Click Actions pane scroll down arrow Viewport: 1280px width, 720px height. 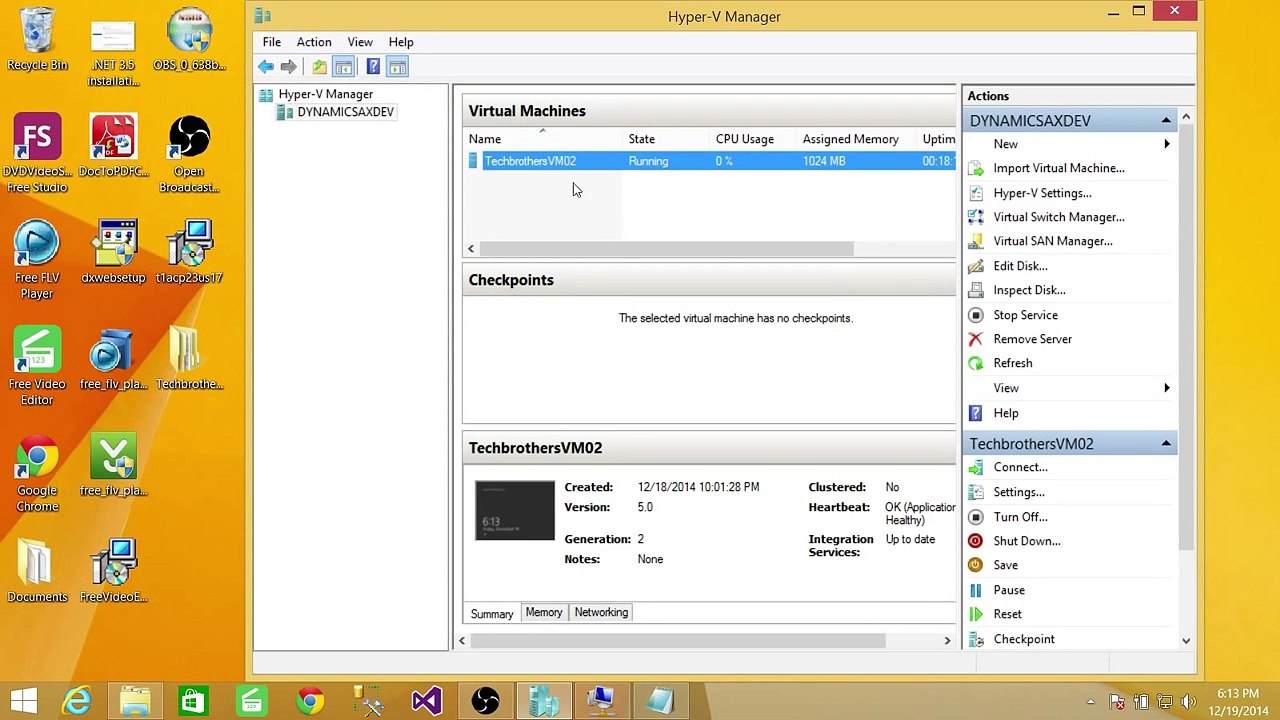point(1186,641)
